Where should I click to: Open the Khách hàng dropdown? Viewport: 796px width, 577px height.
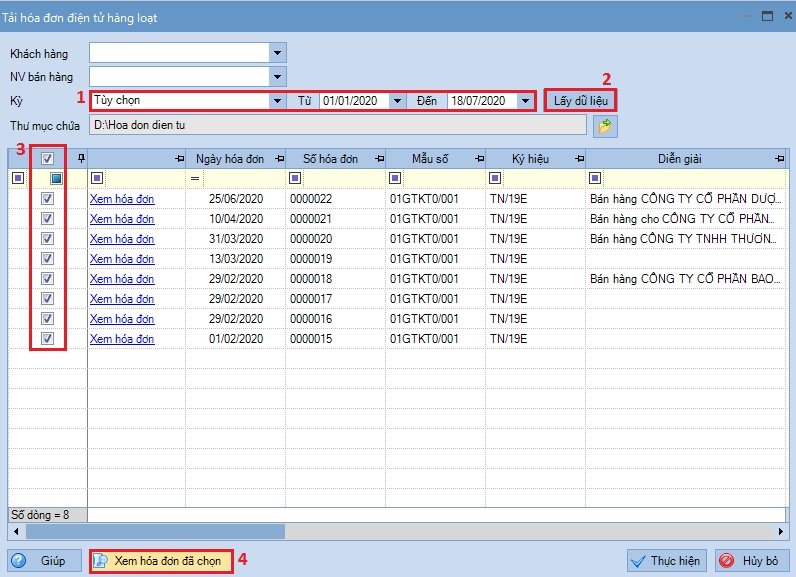tap(277, 53)
